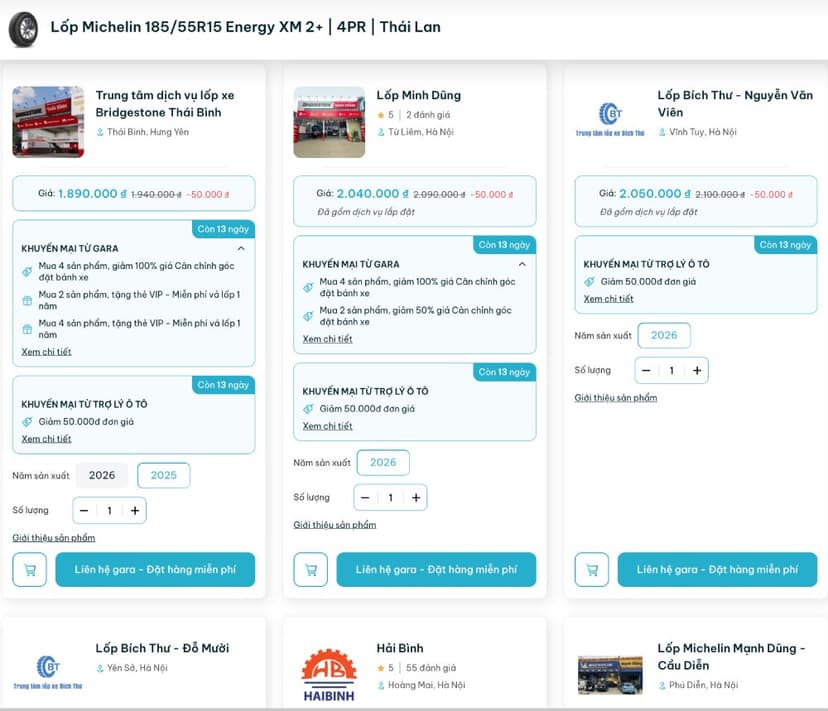
Task: Collapse garage promotions in Lốp Minh Dũng card
Action: point(522,264)
